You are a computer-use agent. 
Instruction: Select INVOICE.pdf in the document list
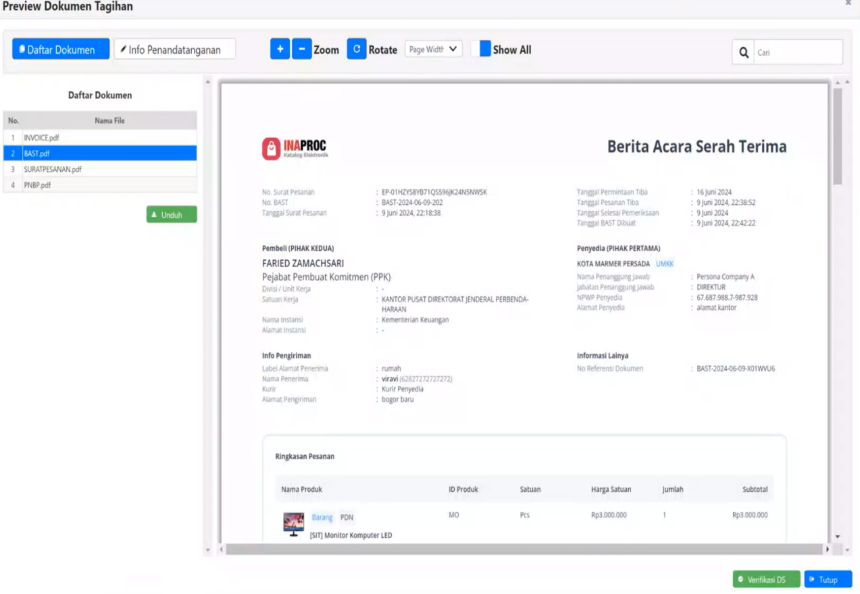[42, 138]
